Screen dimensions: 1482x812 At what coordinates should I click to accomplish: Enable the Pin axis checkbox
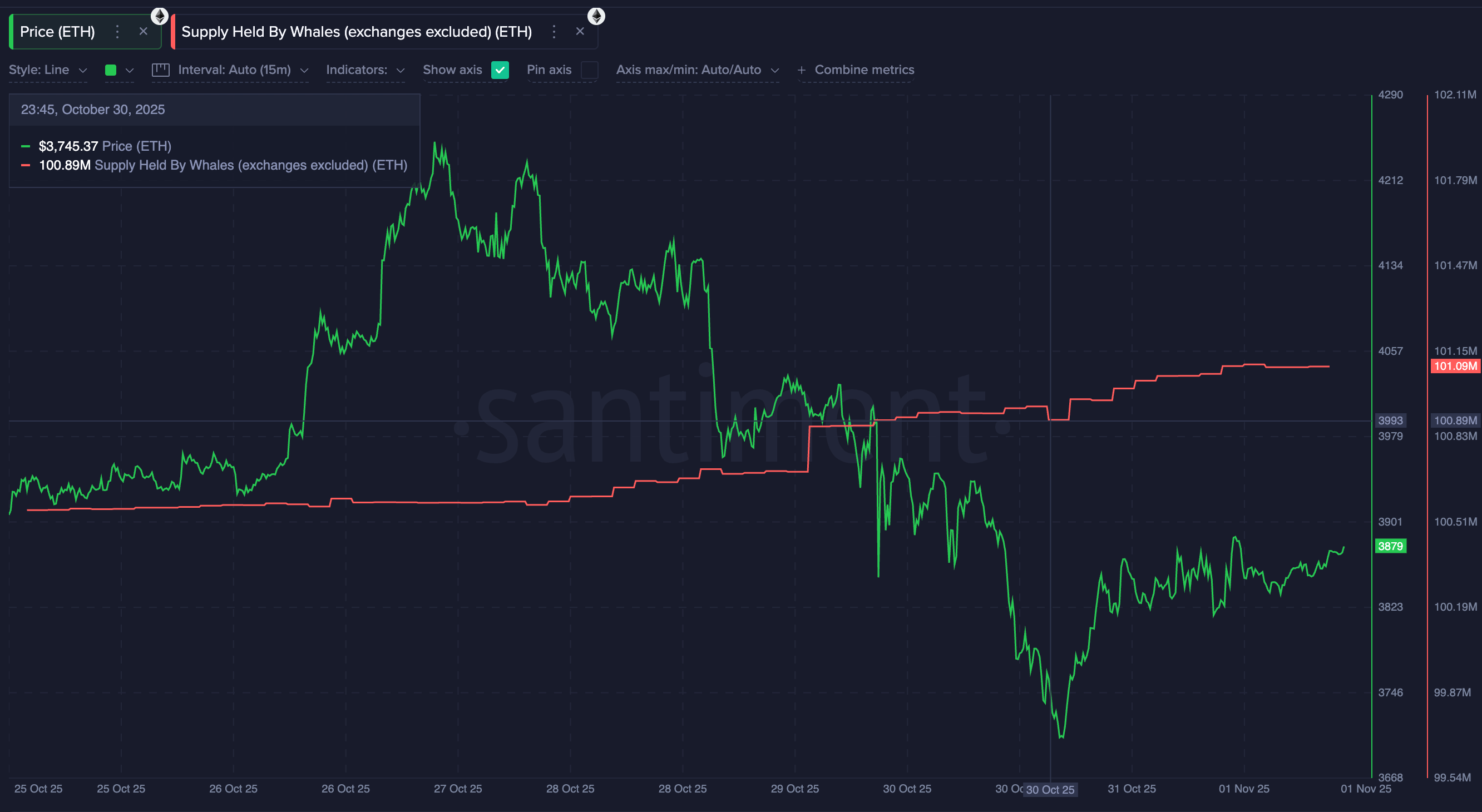(589, 70)
